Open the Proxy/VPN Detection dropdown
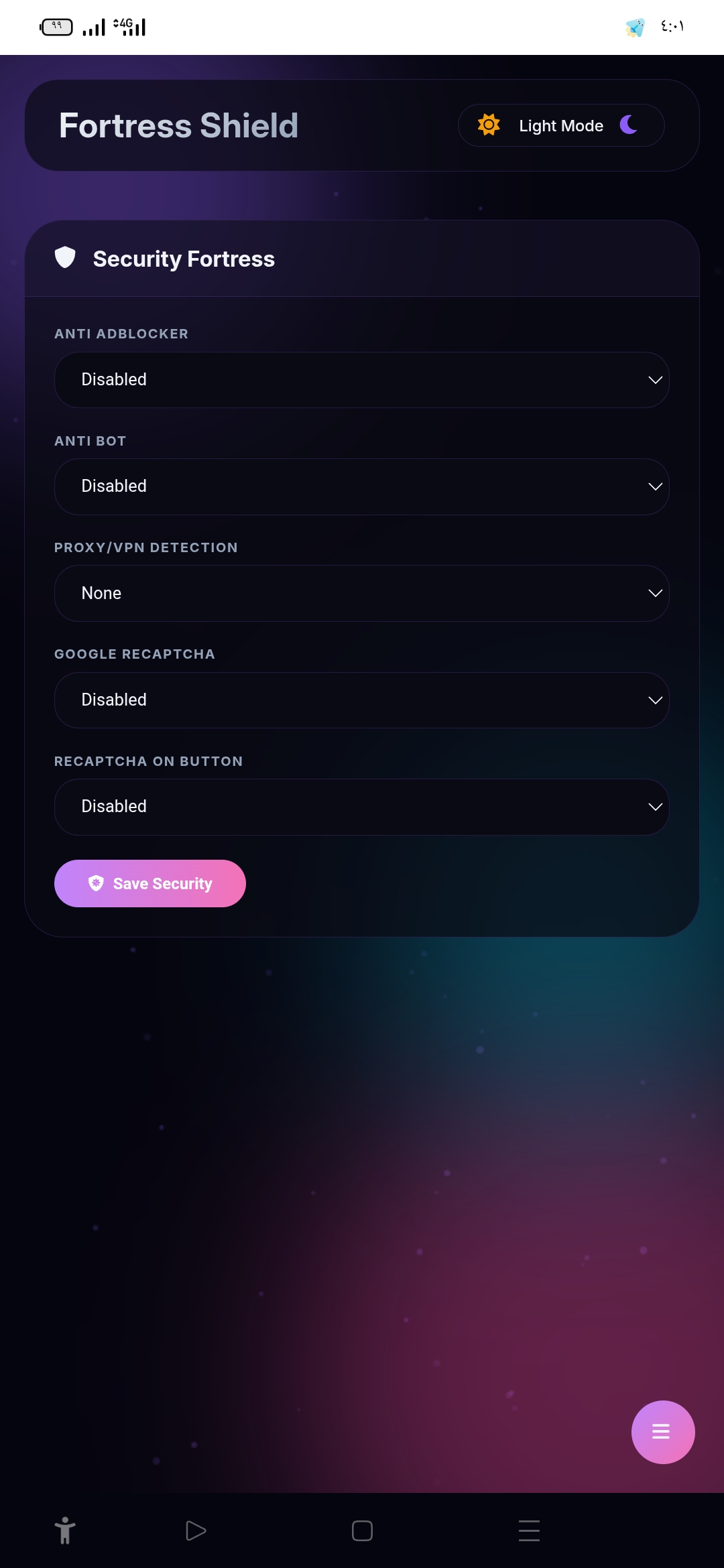The width and height of the screenshot is (724, 1568). point(362,593)
